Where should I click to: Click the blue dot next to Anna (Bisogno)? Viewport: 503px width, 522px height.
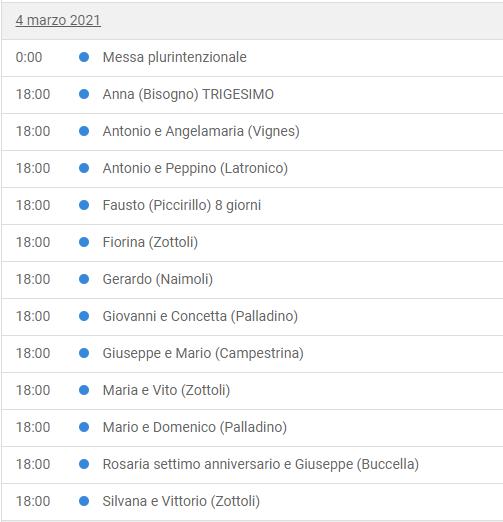(84, 94)
